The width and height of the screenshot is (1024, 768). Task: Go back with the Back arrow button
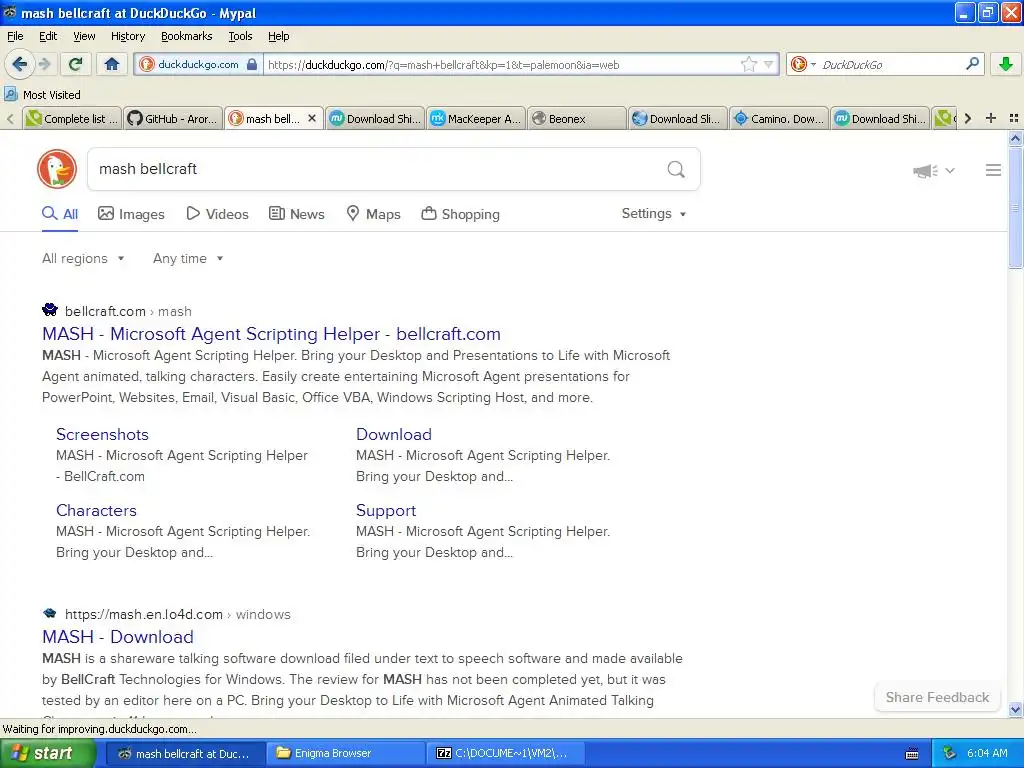tap(19, 64)
